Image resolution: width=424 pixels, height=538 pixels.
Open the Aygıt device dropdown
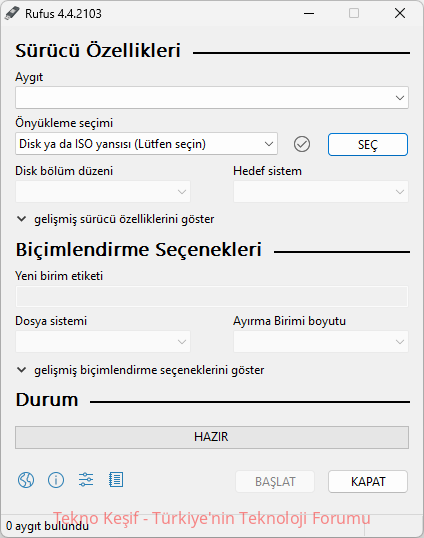[x=212, y=98]
